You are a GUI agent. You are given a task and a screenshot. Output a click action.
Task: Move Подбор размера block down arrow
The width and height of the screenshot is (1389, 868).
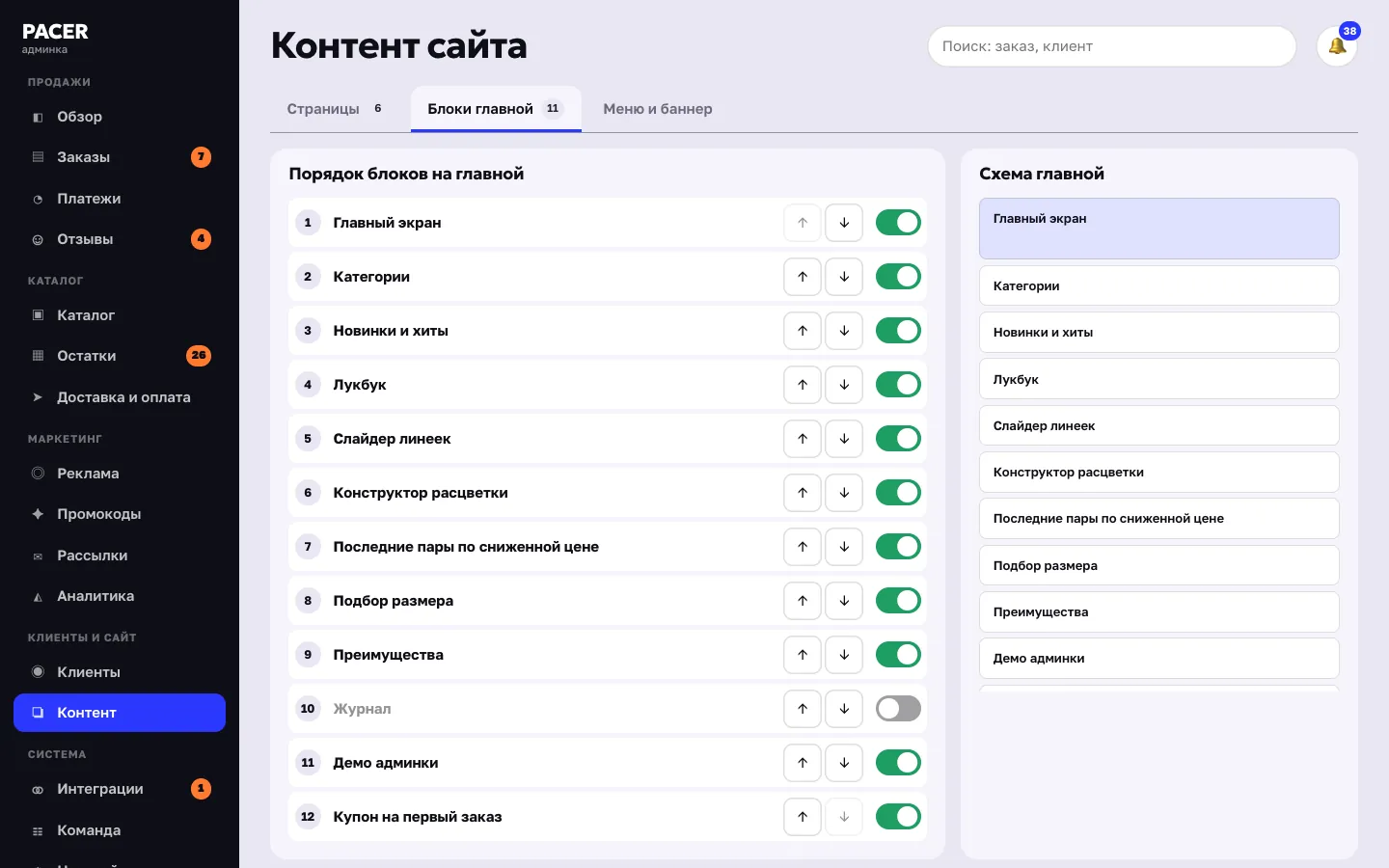[x=844, y=601]
